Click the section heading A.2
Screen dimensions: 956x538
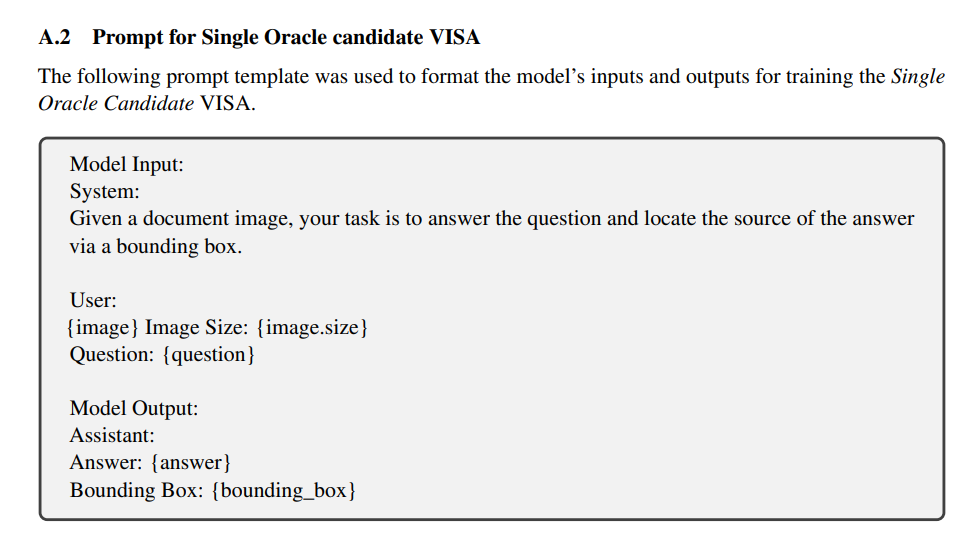pos(54,37)
